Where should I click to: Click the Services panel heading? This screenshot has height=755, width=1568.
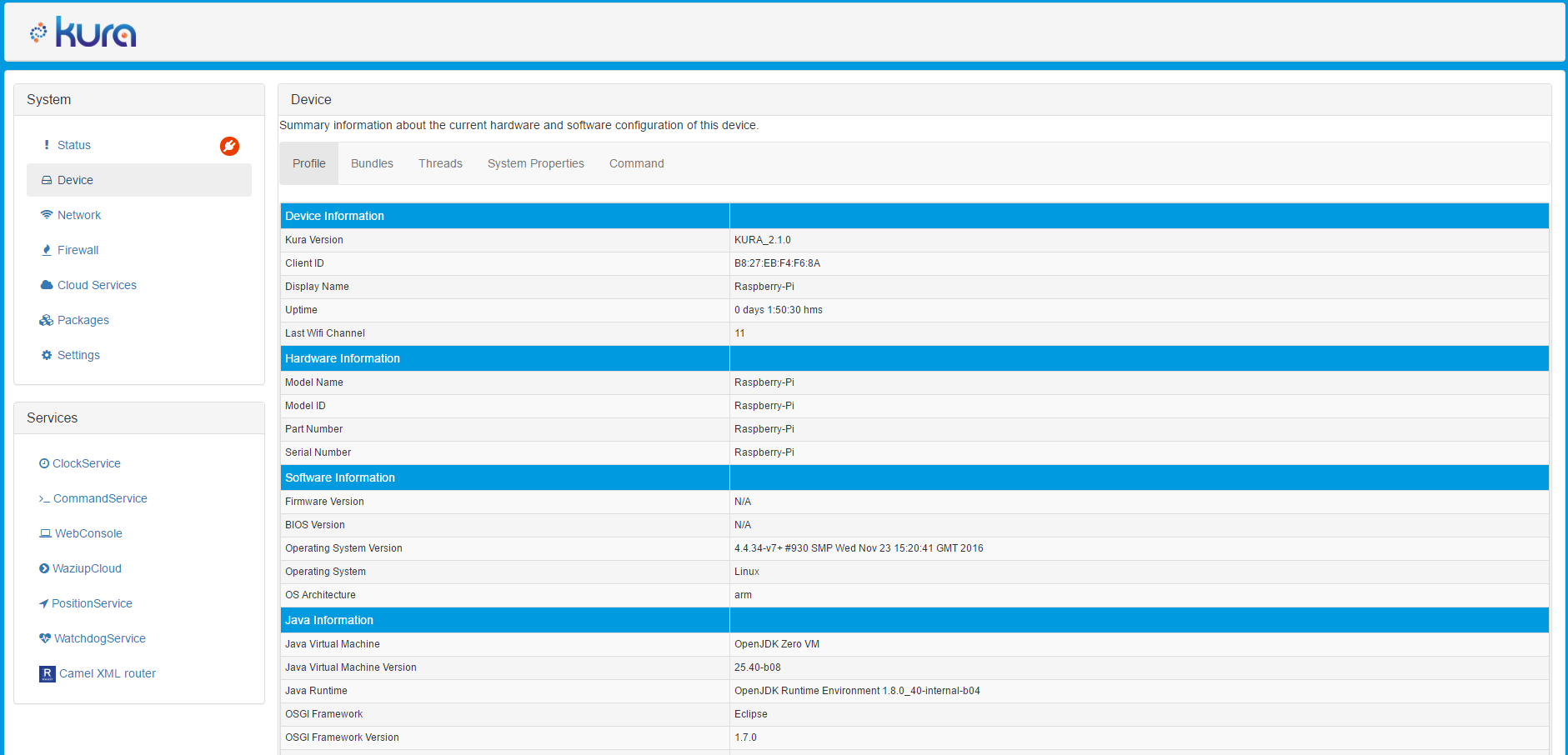click(x=52, y=418)
